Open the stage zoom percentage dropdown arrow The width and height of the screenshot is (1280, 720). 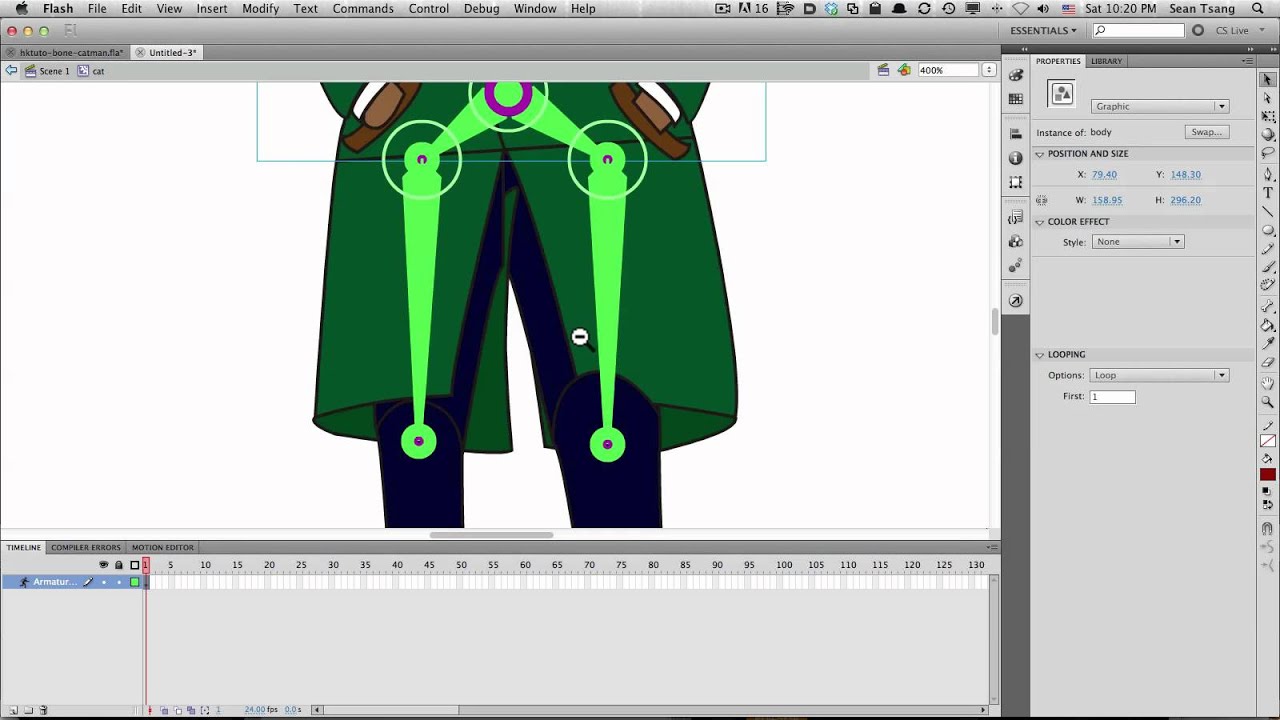click(989, 70)
